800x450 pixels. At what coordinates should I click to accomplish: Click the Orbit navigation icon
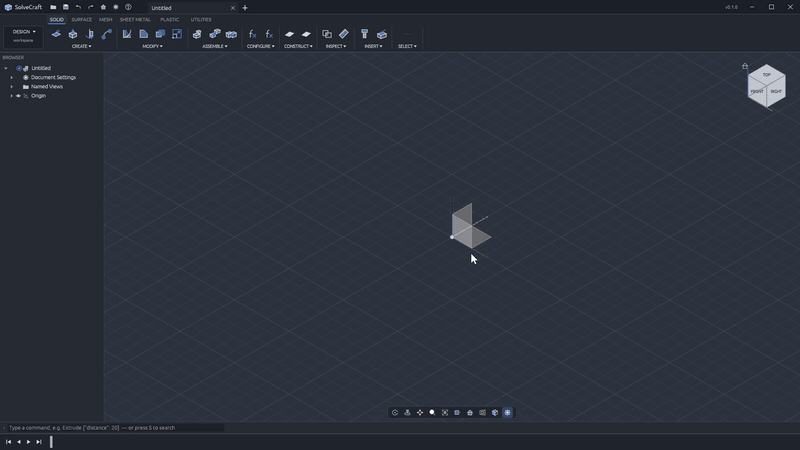point(395,412)
